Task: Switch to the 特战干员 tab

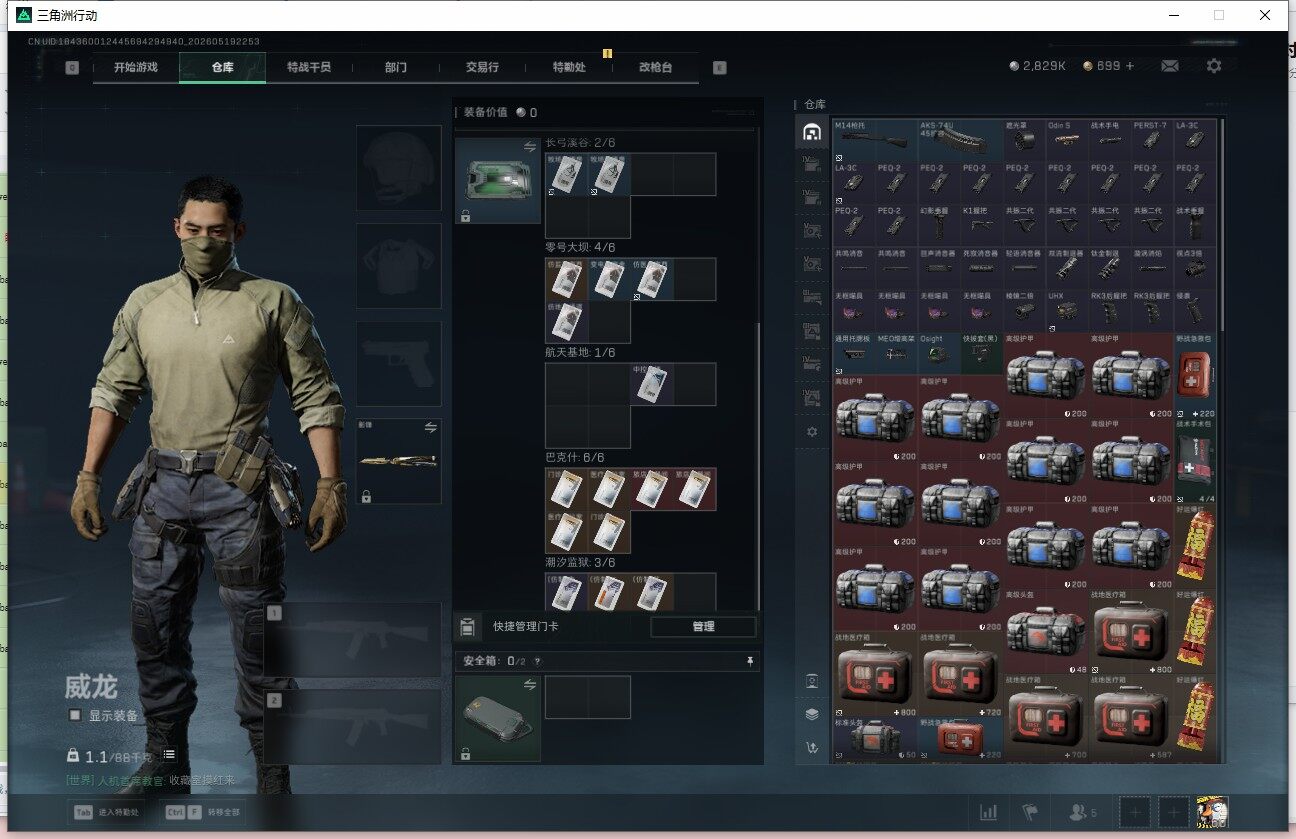Action: [309, 67]
